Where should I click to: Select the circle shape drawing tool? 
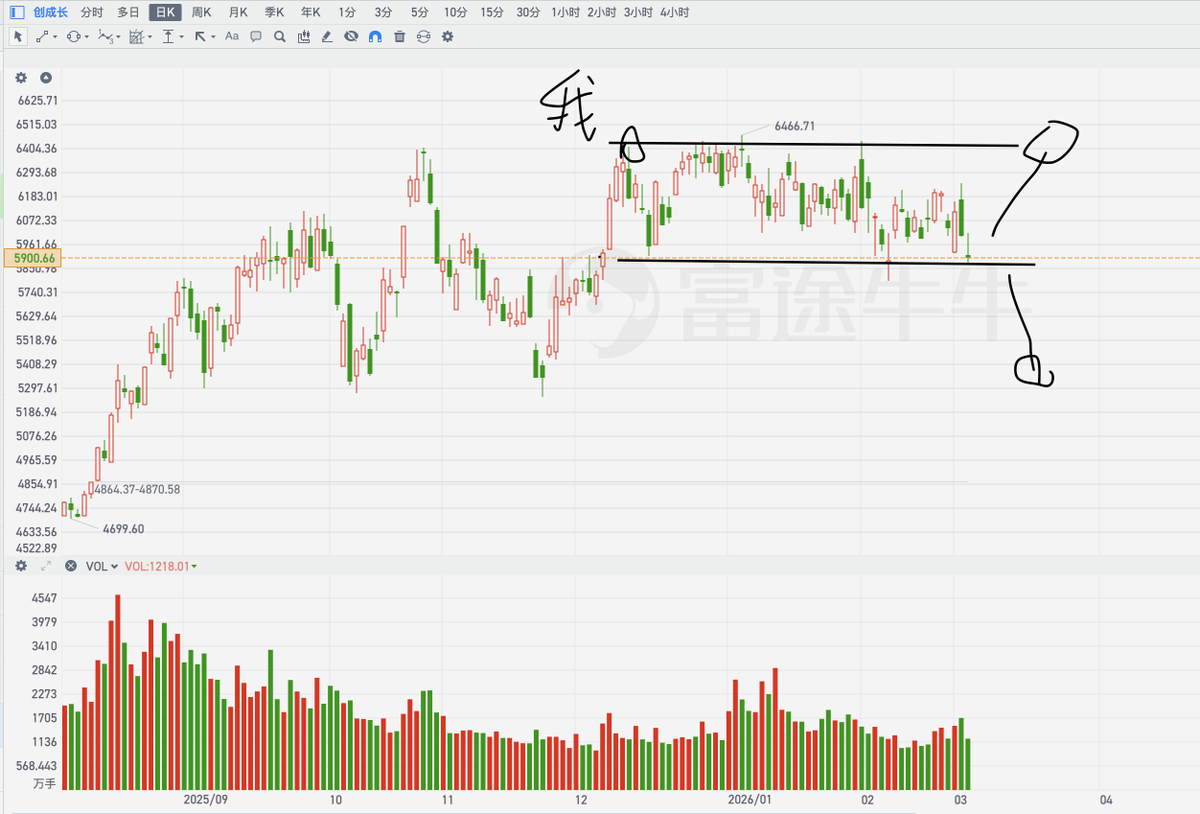pos(74,36)
